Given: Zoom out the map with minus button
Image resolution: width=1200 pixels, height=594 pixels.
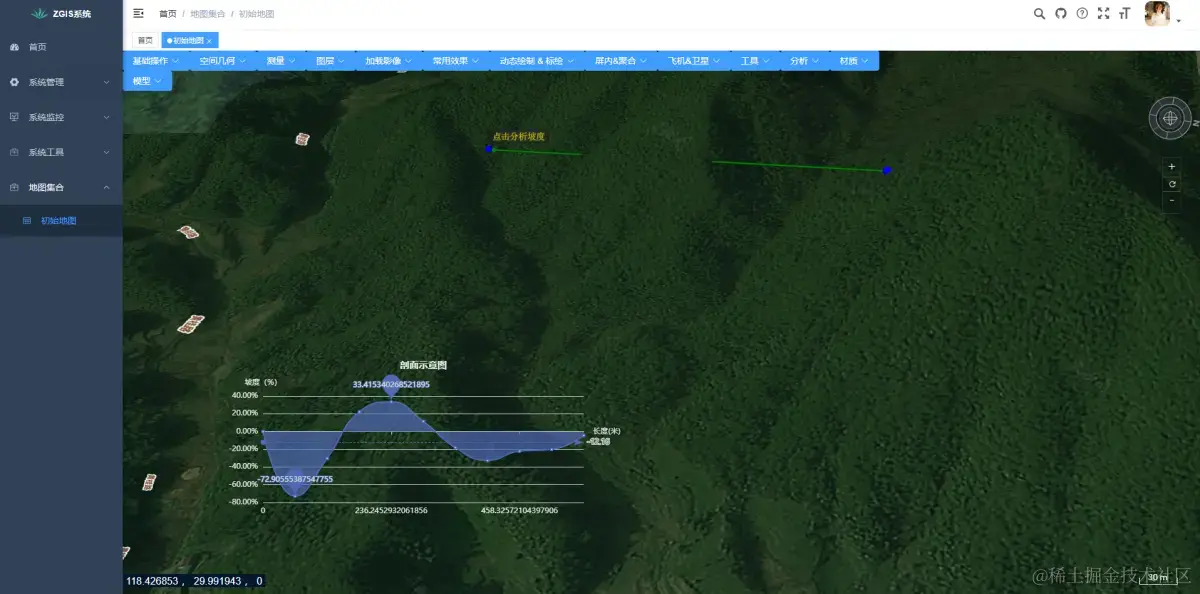Looking at the screenshot, I should click(1172, 201).
